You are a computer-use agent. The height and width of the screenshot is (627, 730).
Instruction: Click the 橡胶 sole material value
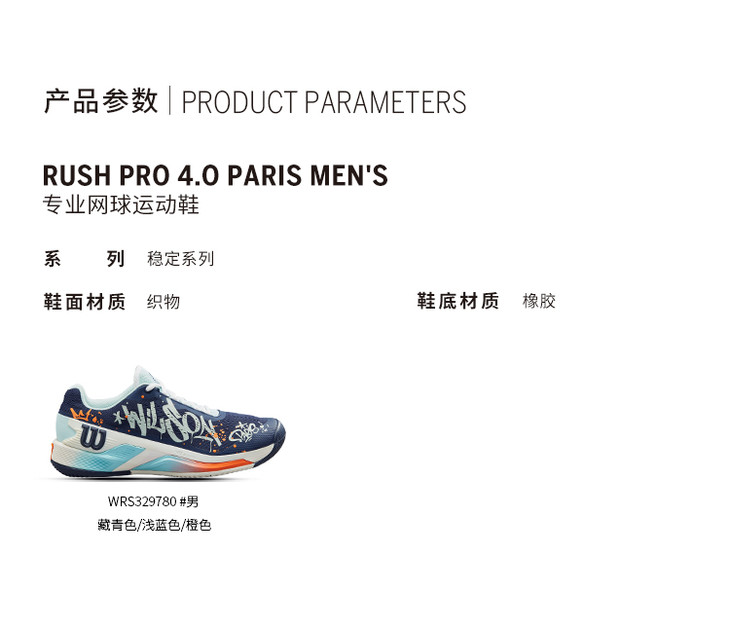click(539, 301)
